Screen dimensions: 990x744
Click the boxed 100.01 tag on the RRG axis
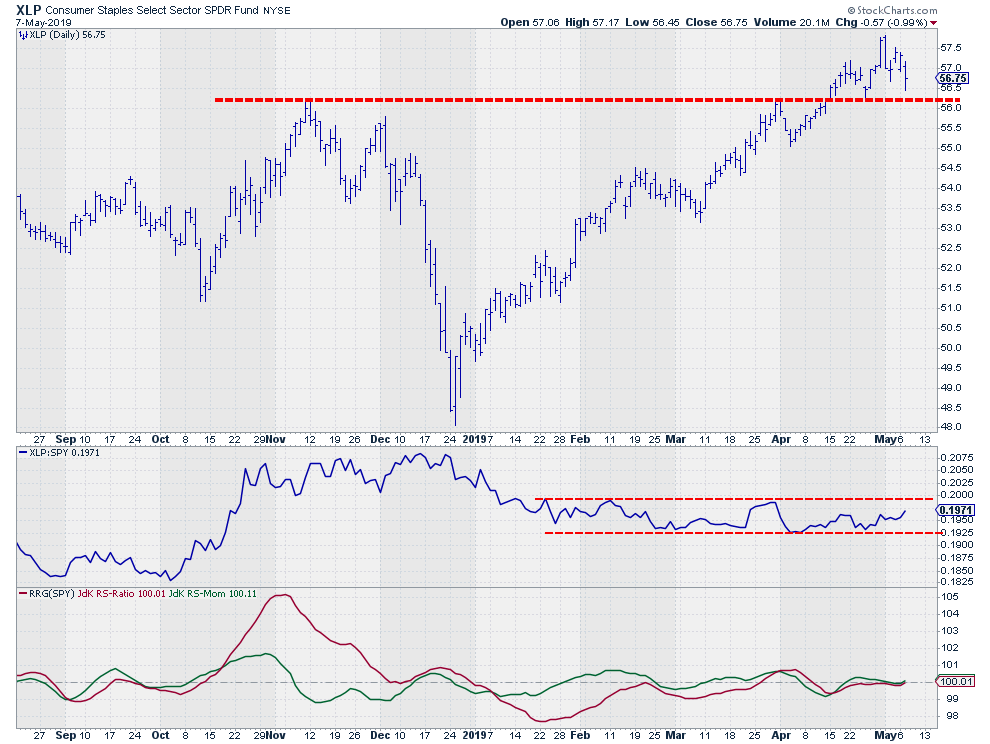956,681
